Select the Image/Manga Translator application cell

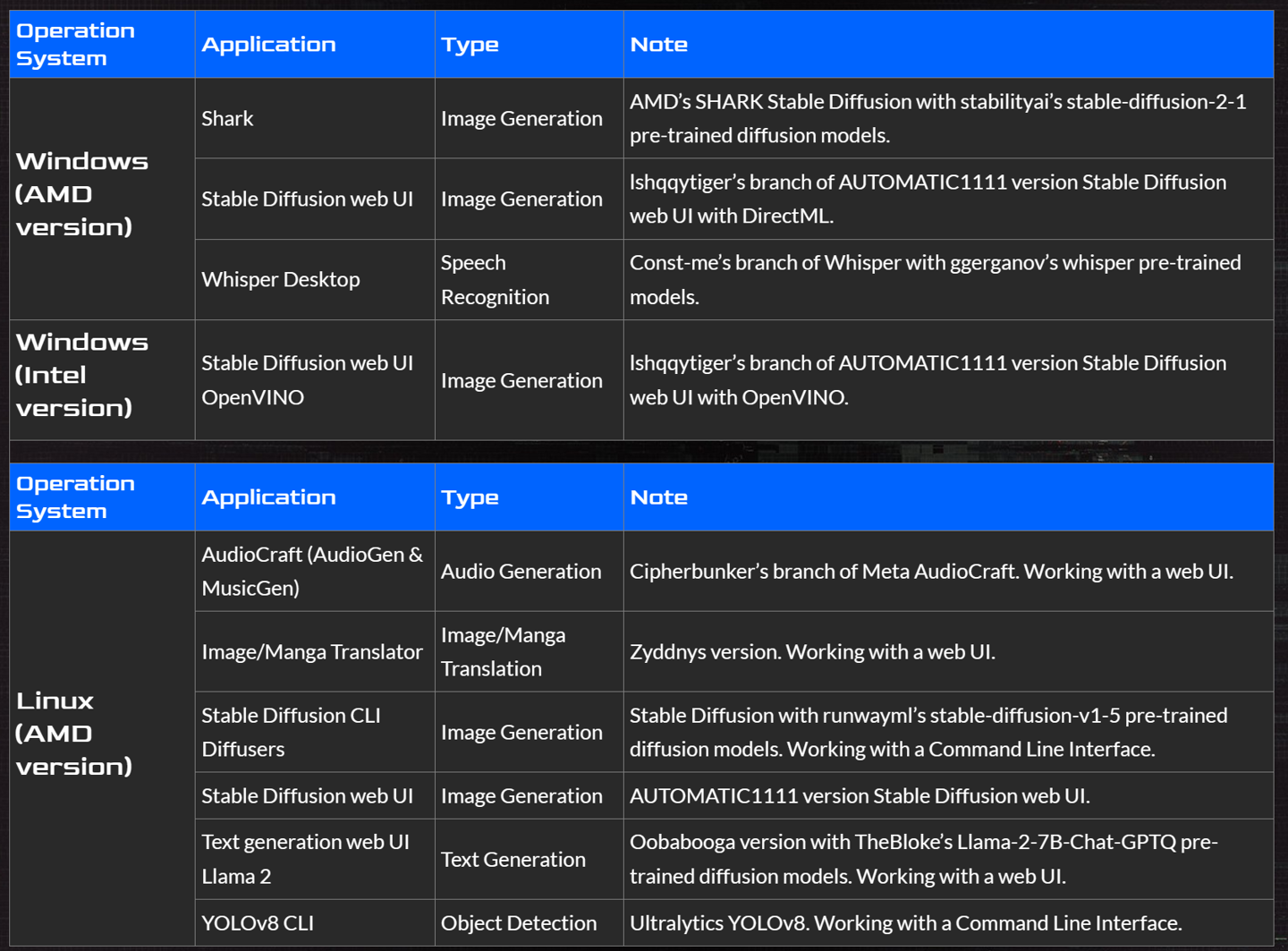(315, 651)
